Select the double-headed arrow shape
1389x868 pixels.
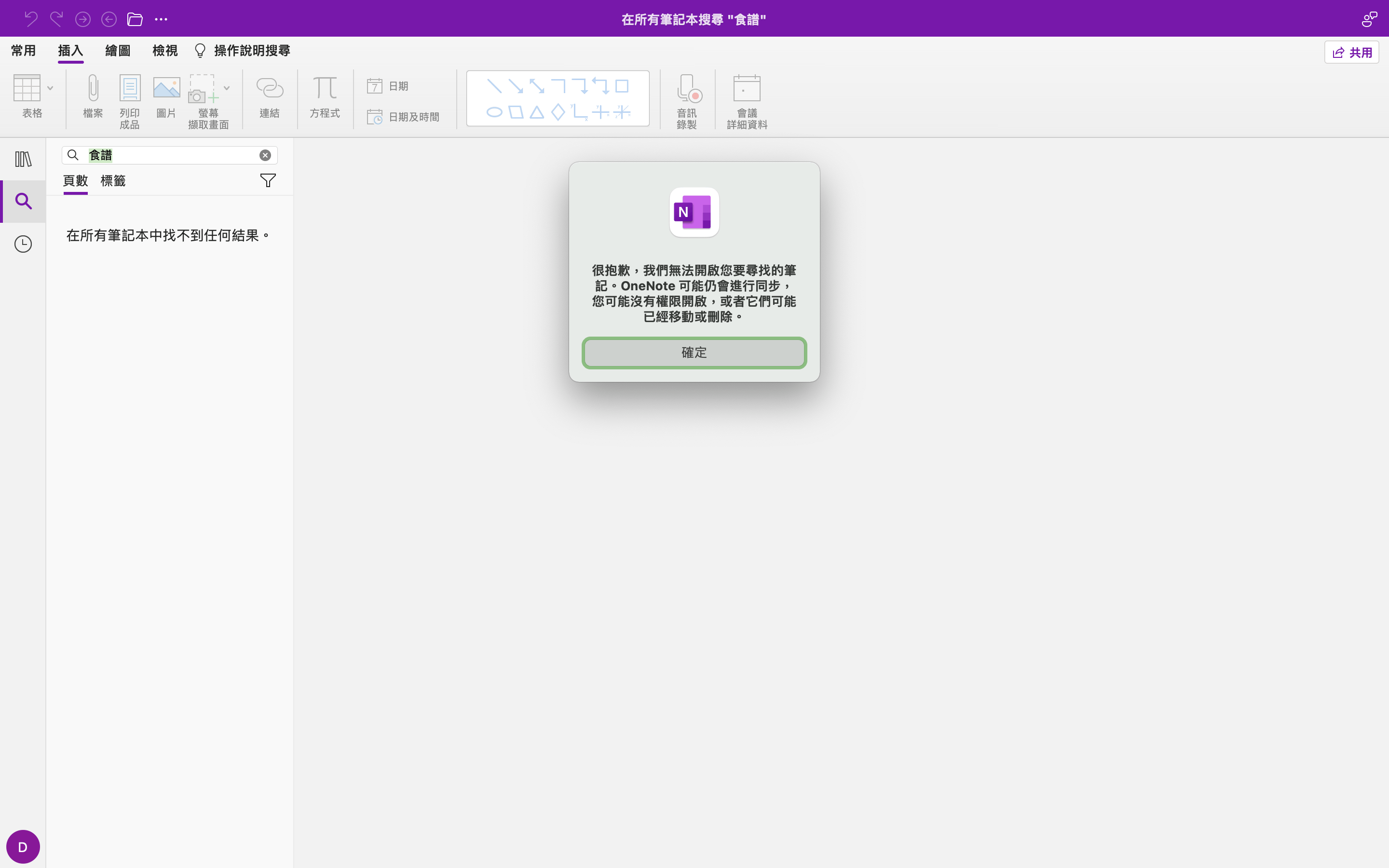click(537, 86)
